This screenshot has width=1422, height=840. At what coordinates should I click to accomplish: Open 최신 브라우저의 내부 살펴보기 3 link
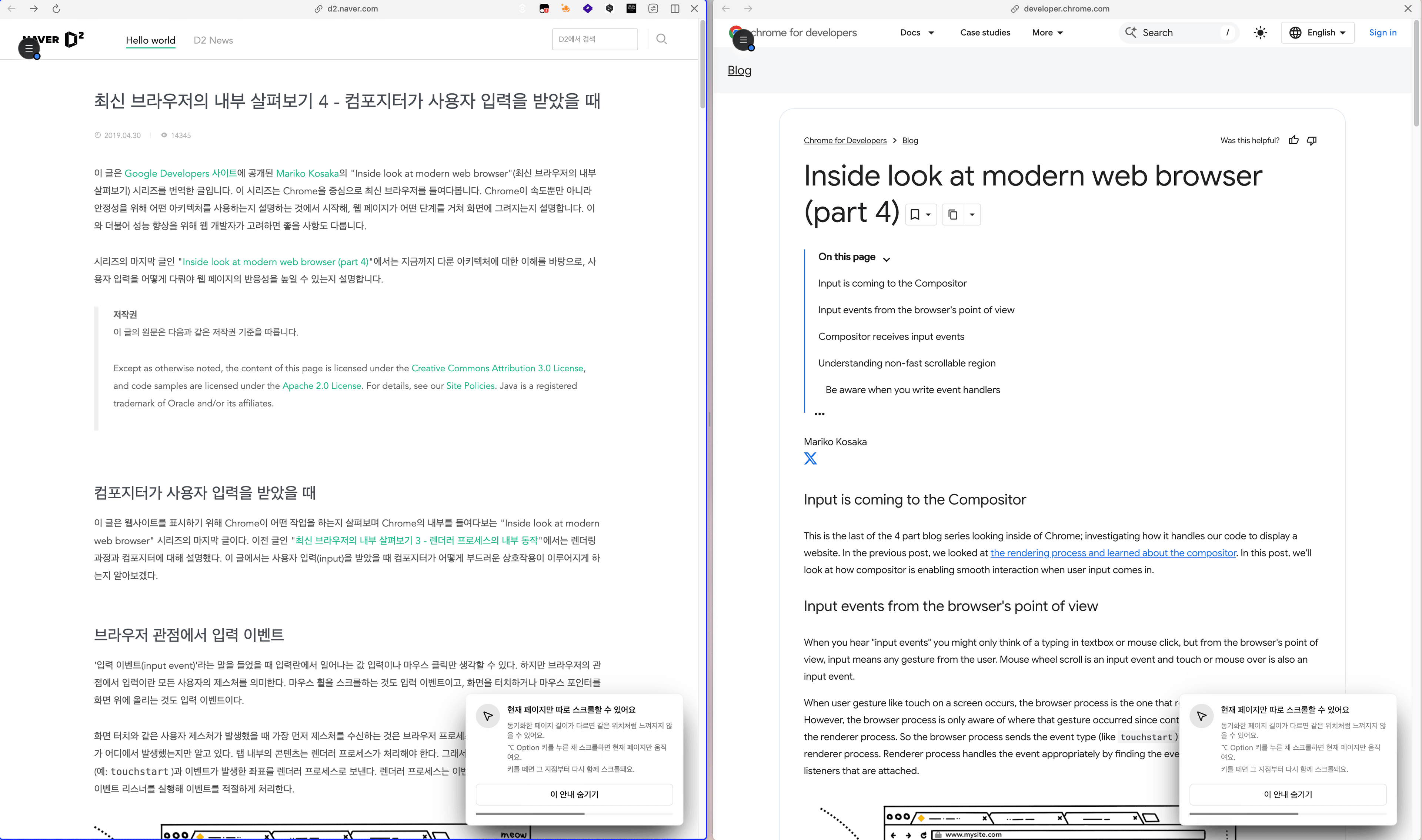417,540
